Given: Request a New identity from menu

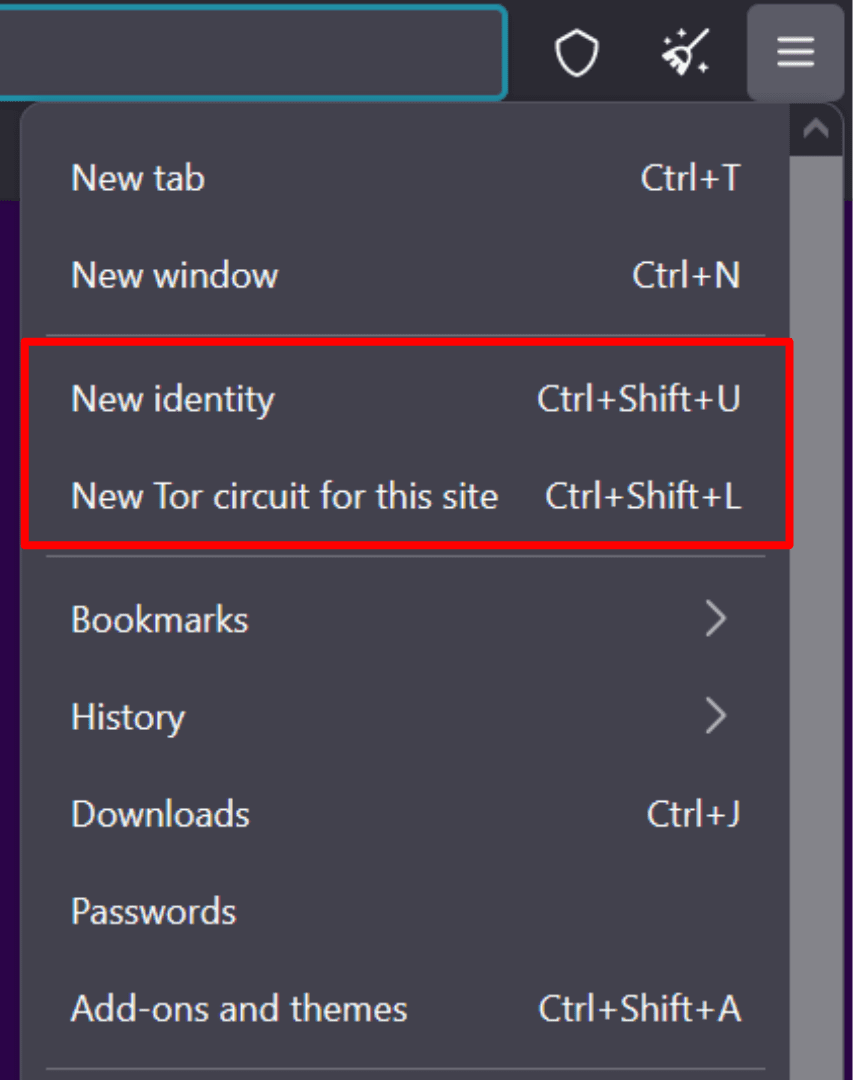Looking at the screenshot, I should (x=173, y=399).
